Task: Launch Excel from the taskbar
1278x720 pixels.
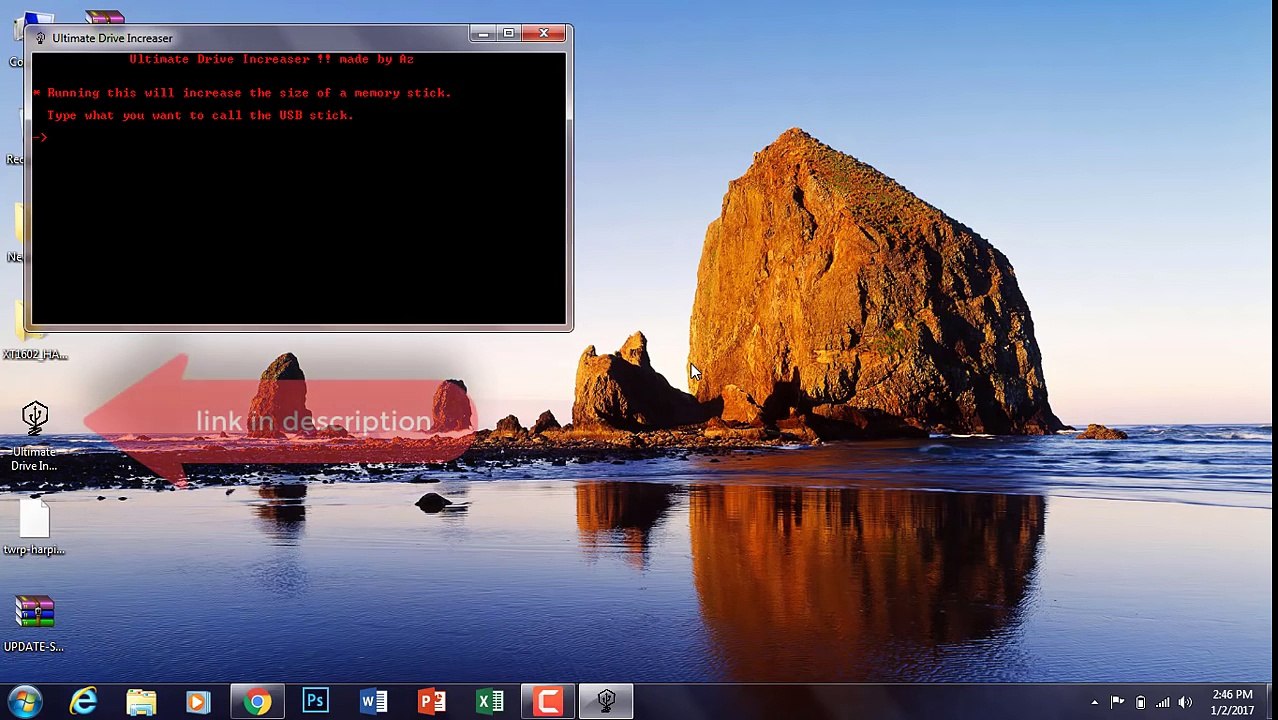Action: click(489, 701)
